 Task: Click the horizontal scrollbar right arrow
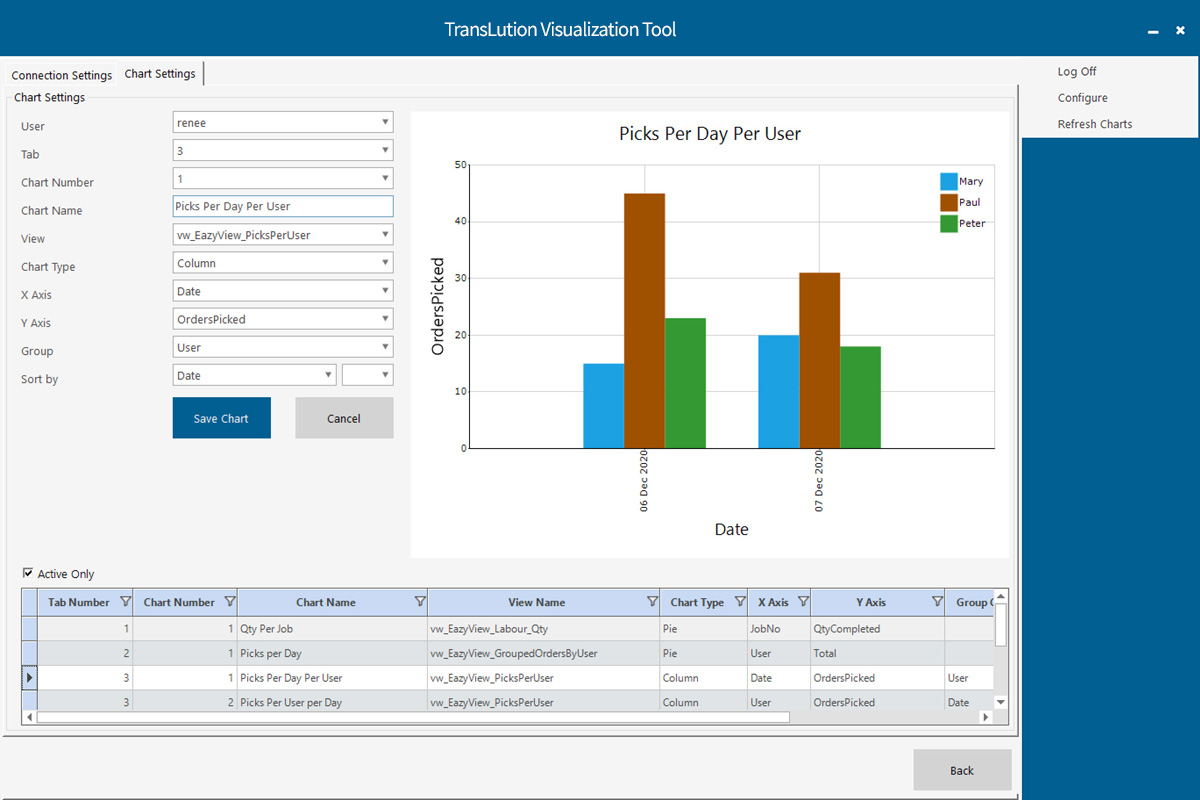click(x=986, y=717)
